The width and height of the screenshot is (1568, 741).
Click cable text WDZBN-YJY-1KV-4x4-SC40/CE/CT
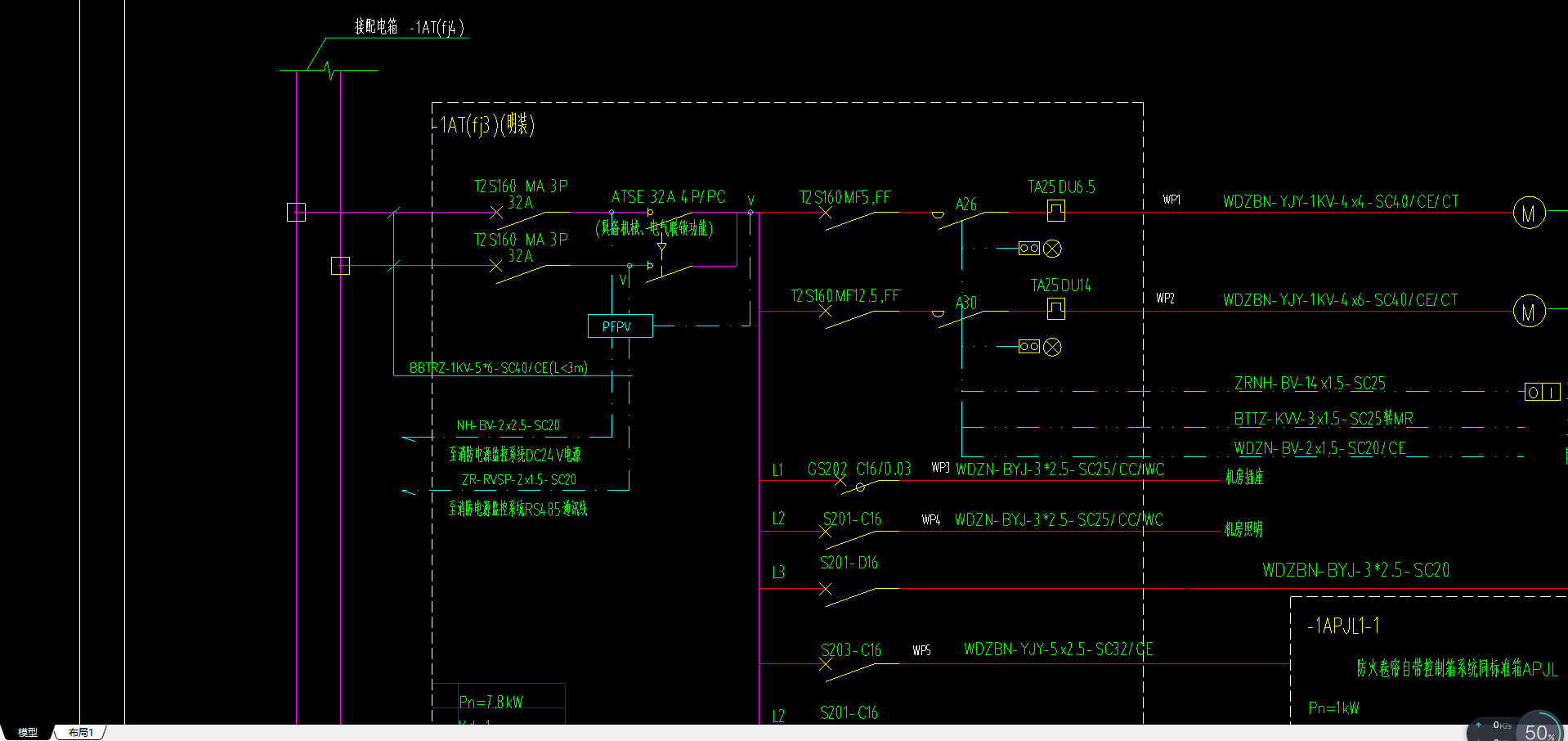[x=1341, y=201]
